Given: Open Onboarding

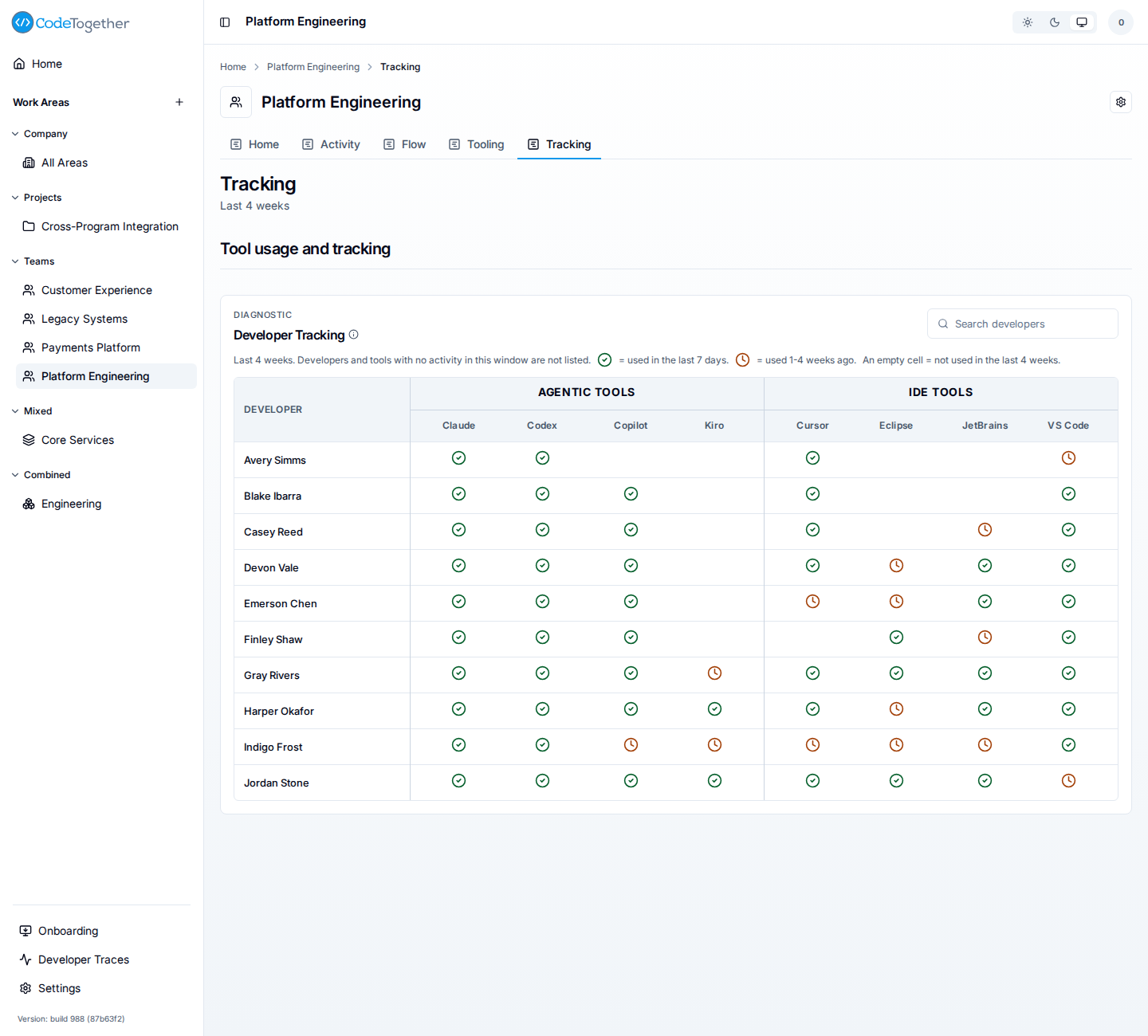Looking at the screenshot, I should click(x=102, y=931).
